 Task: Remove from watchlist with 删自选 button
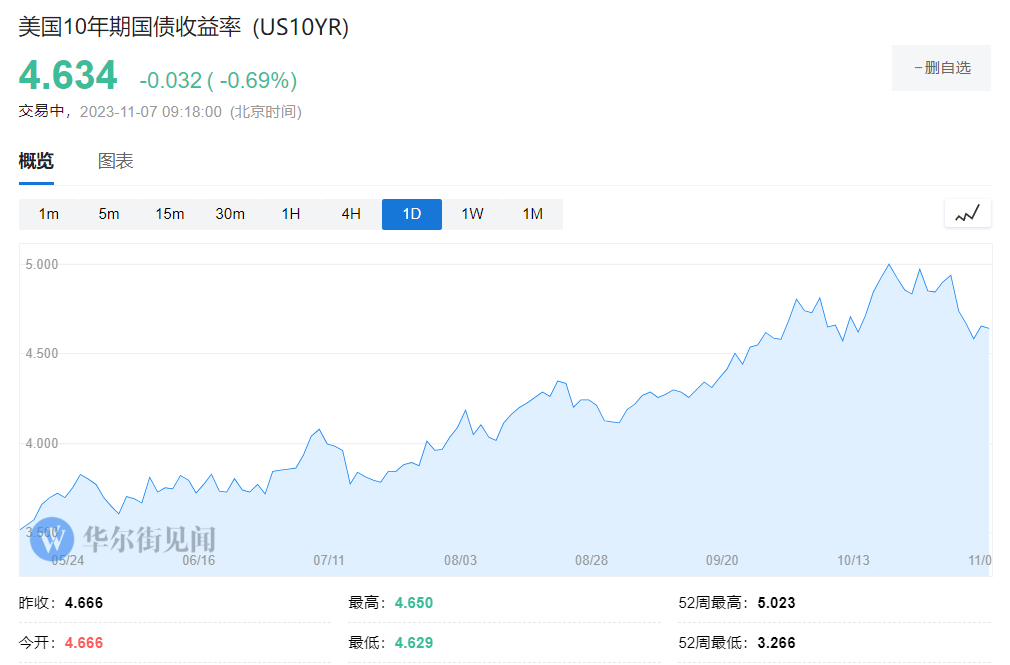click(x=941, y=68)
